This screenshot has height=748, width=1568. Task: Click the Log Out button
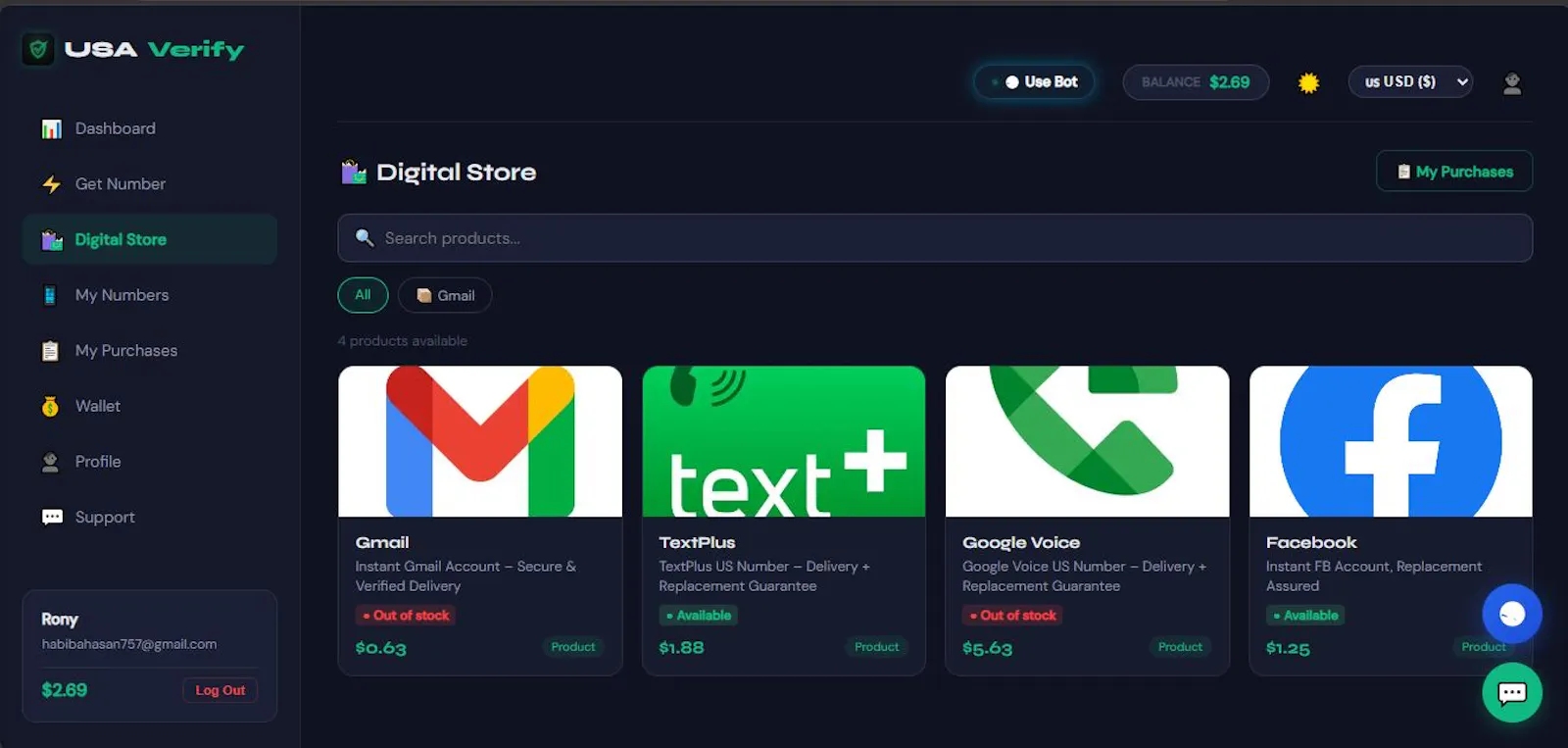(x=220, y=690)
